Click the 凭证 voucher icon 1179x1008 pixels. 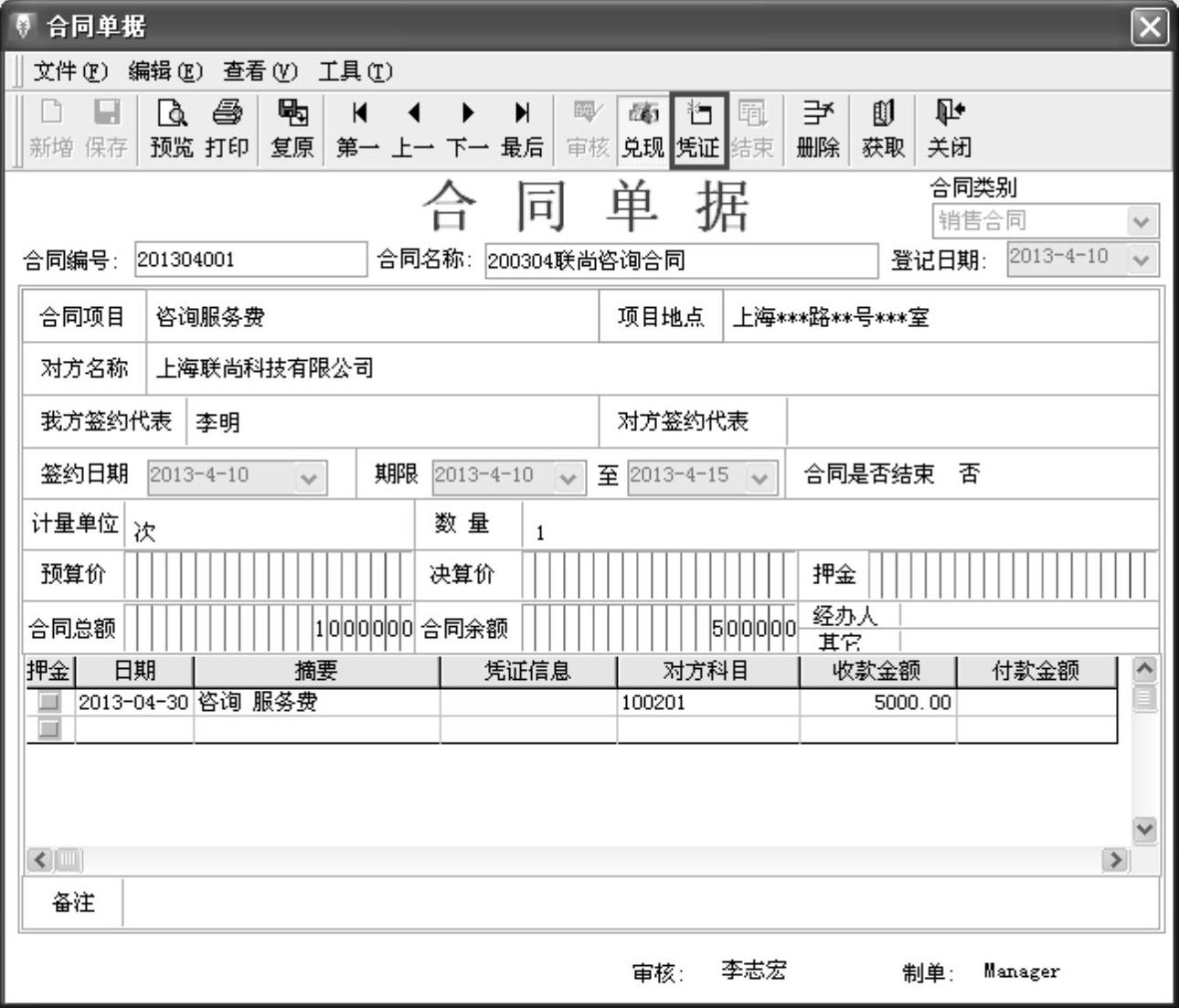[x=698, y=129]
